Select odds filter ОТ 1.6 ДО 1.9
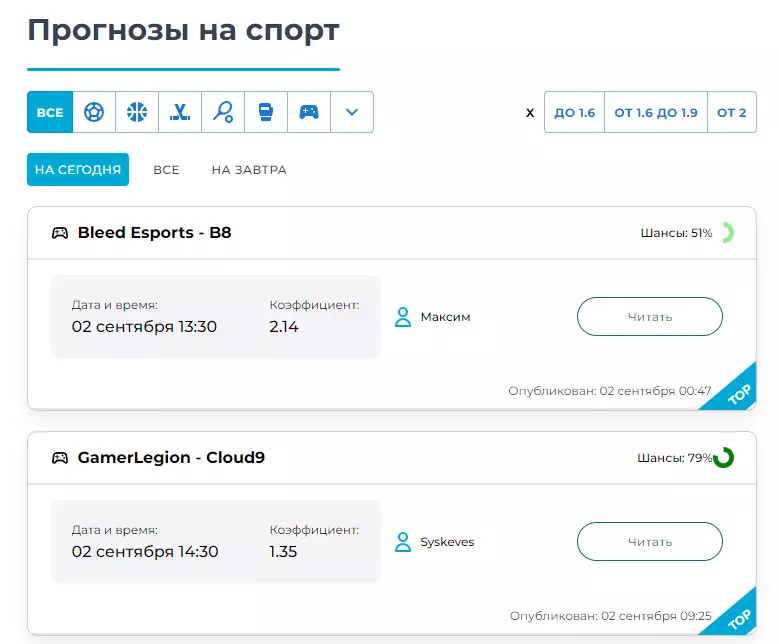Screen dimensions: 779x644 [x=656, y=112]
